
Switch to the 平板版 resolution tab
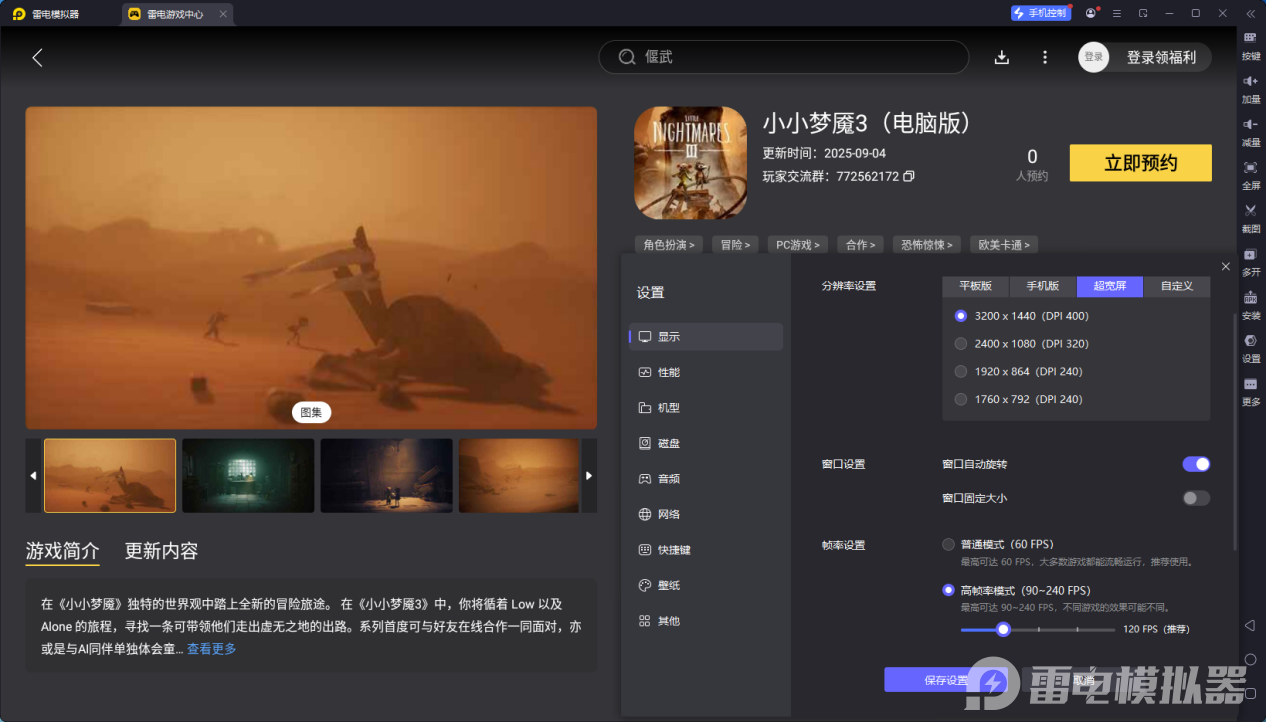click(976, 286)
